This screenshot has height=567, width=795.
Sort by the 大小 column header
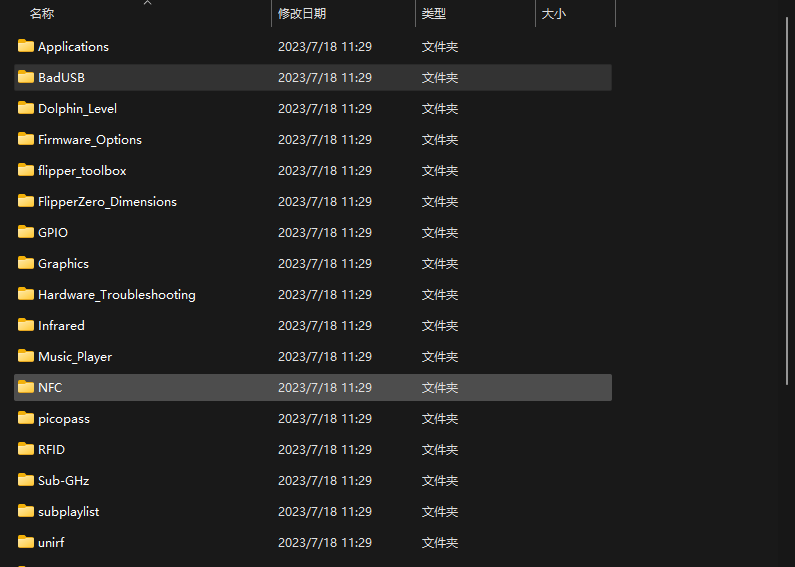click(x=554, y=14)
